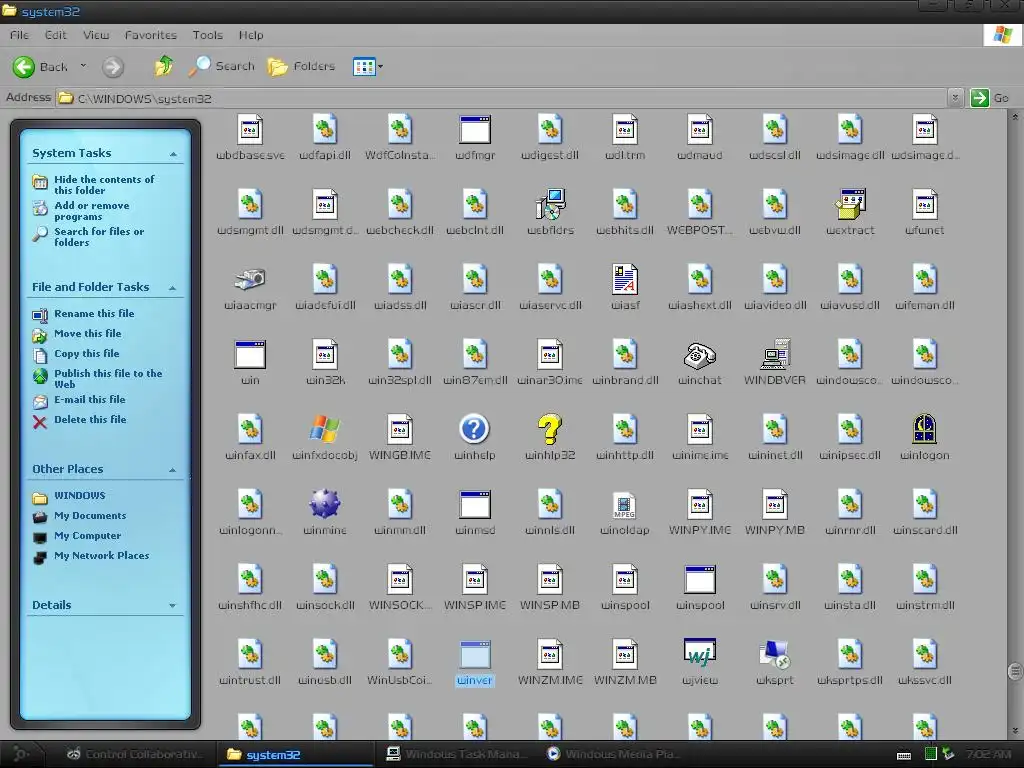Select the winfxdocobj Windows flag icon

pos(325,429)
